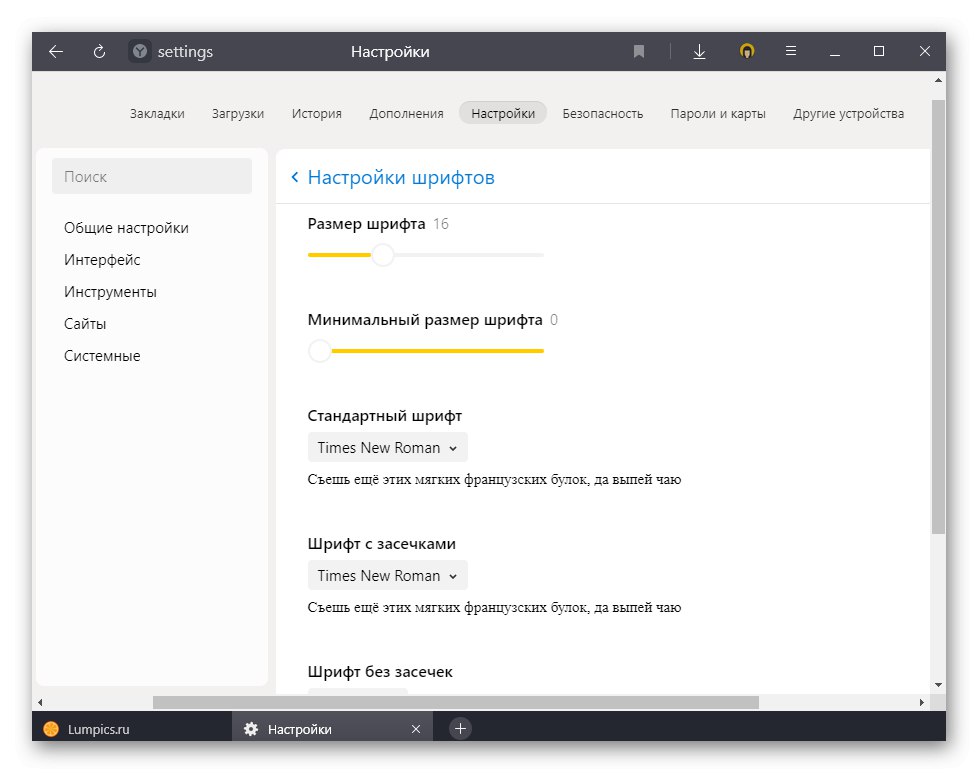978x773 pixels.
Task: Click the Поиск settings search field
Action: (152, 177)
